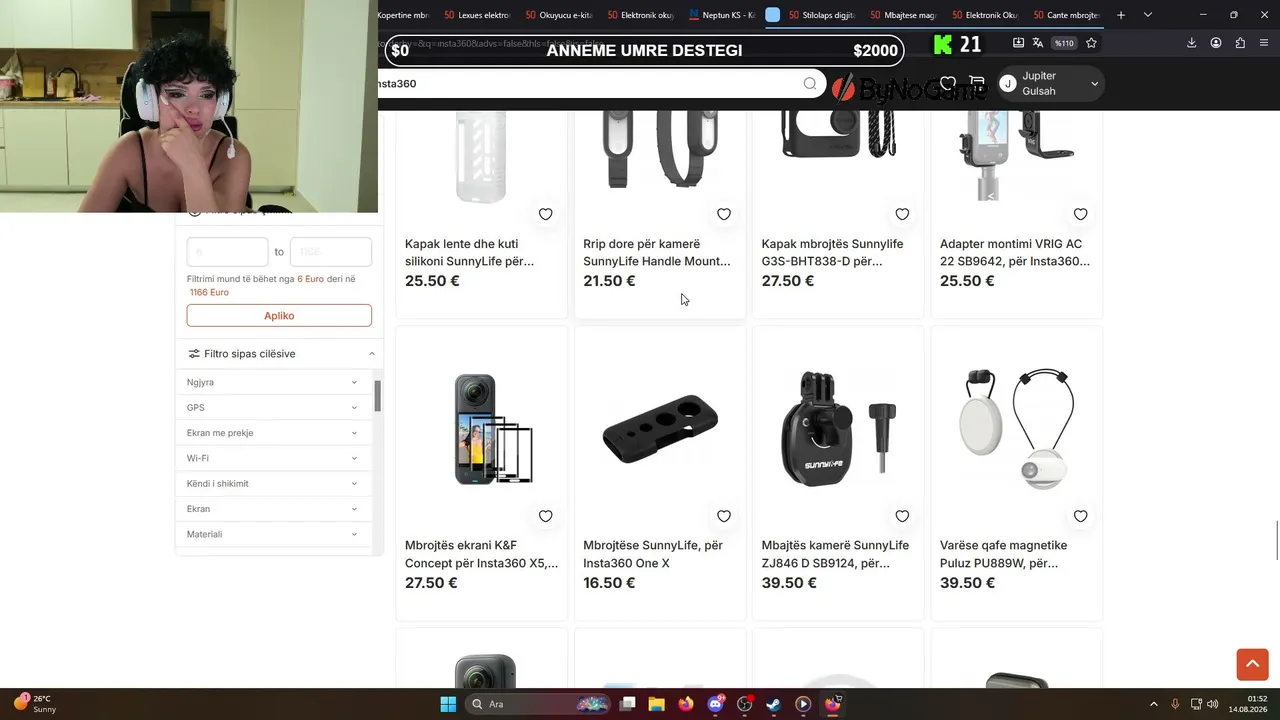Favorite the Mbajtës kamerë SunnyLife ZJ846 product
Screen dimensions: 1280x720
click(x=902, y=516)
